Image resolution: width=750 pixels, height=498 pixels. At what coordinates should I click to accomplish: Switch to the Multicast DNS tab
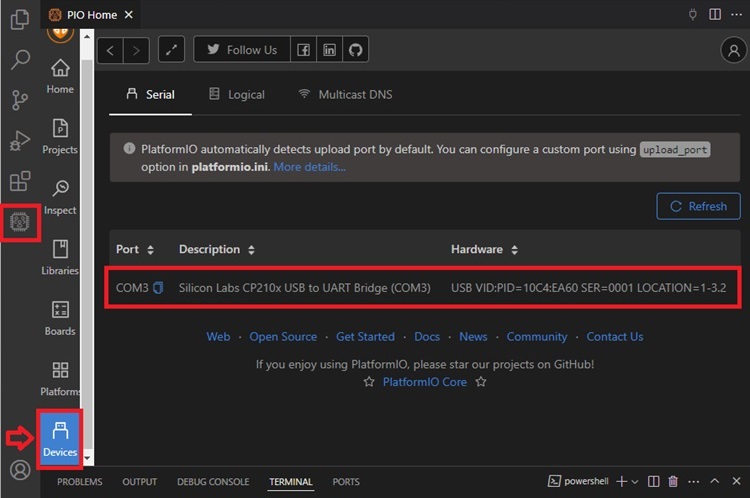345,94
